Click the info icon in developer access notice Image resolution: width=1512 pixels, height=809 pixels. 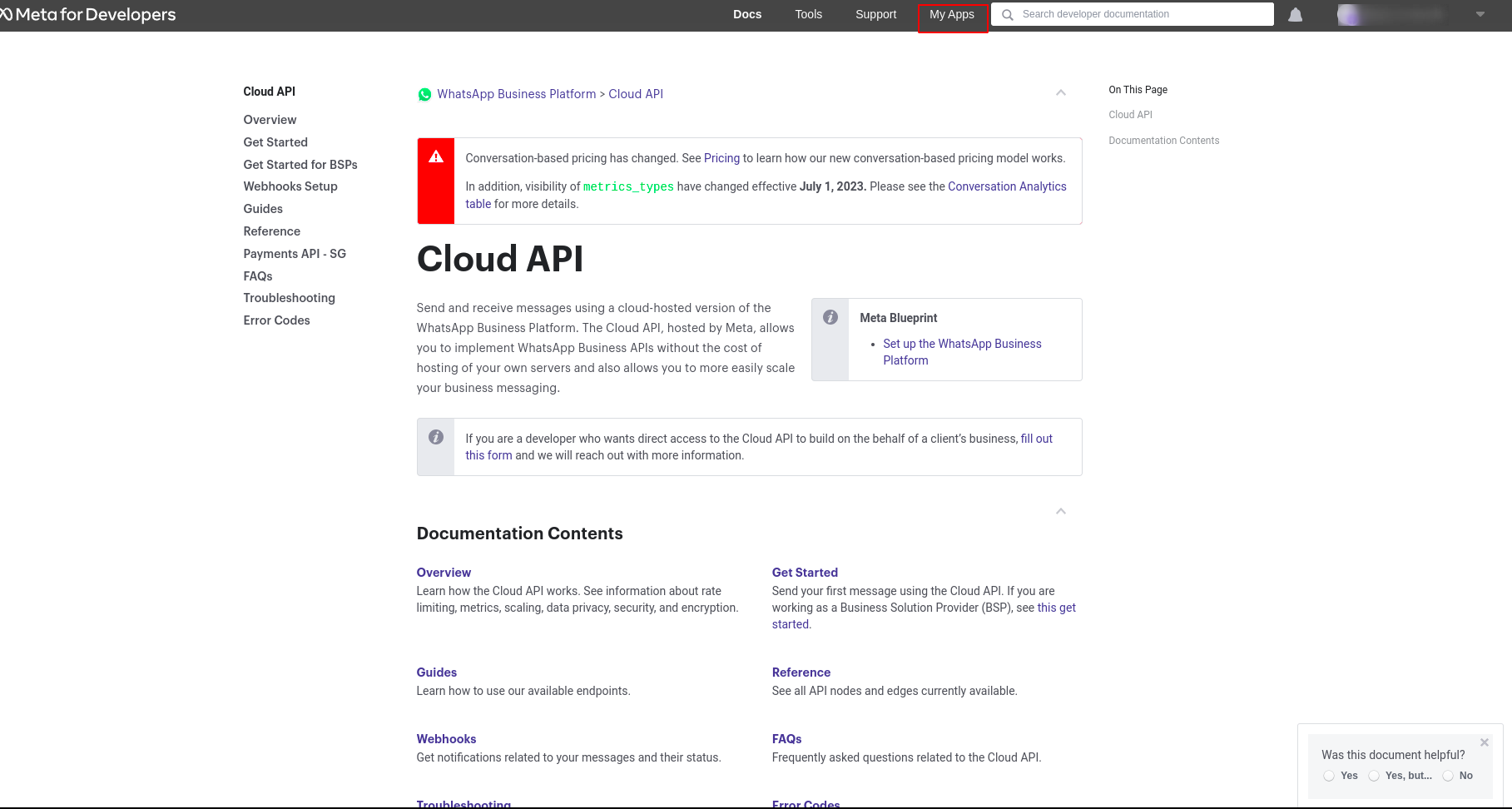(x=435, y=437)
